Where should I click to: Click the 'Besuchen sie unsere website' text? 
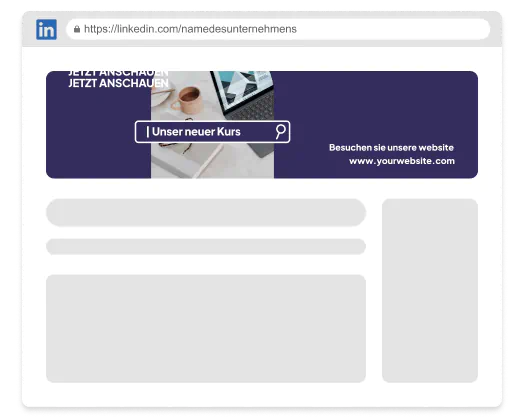[x=391, y=147]
